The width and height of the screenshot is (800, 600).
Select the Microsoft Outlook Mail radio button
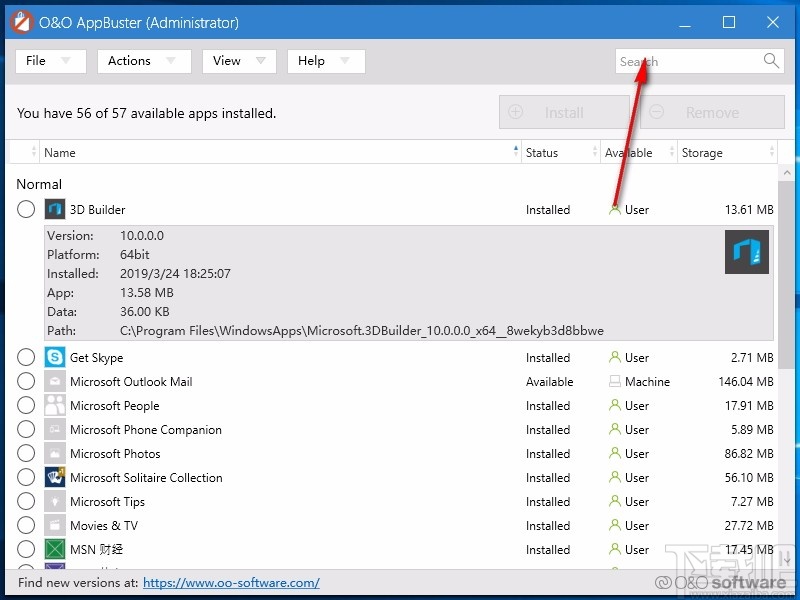26,381
